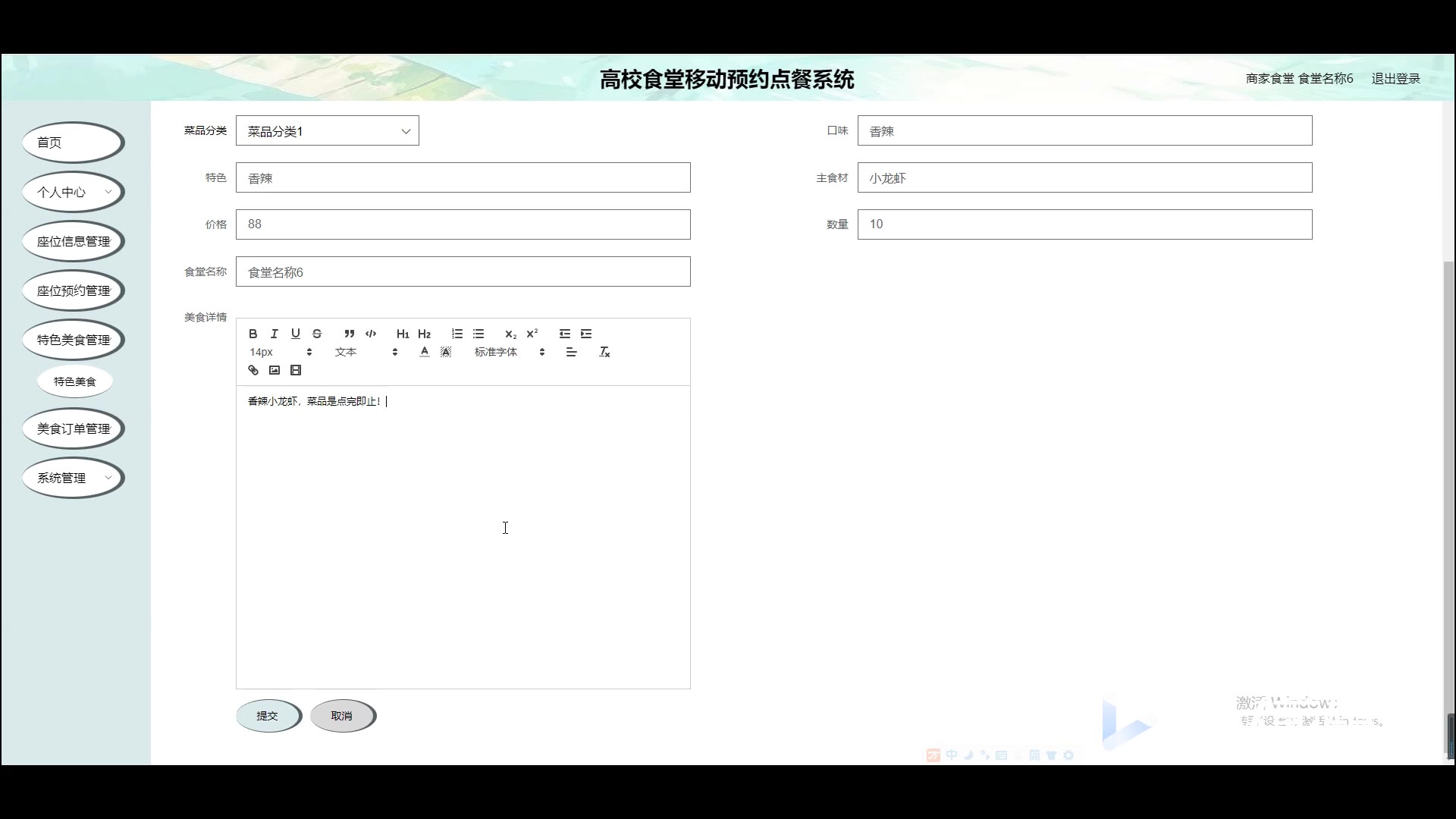Insert a code block

371,334
